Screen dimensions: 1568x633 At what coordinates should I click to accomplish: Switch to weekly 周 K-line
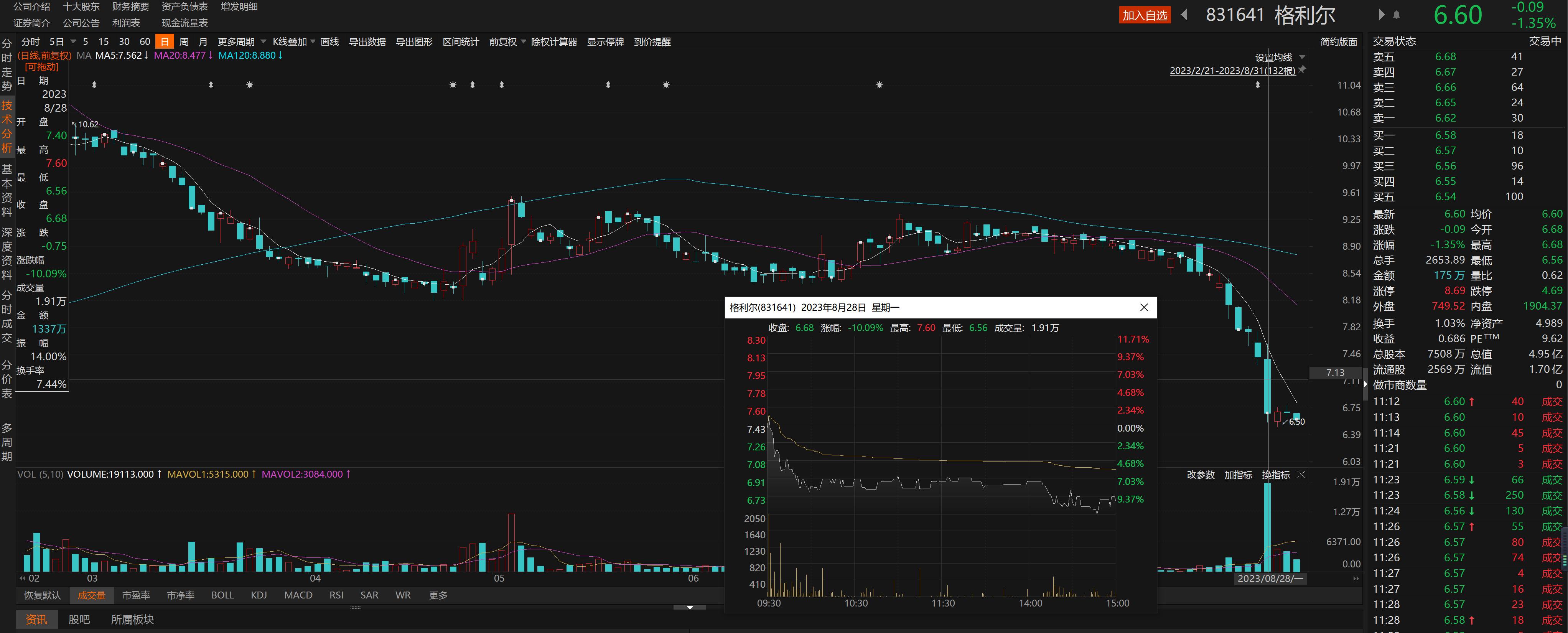[x=184, y=41]
